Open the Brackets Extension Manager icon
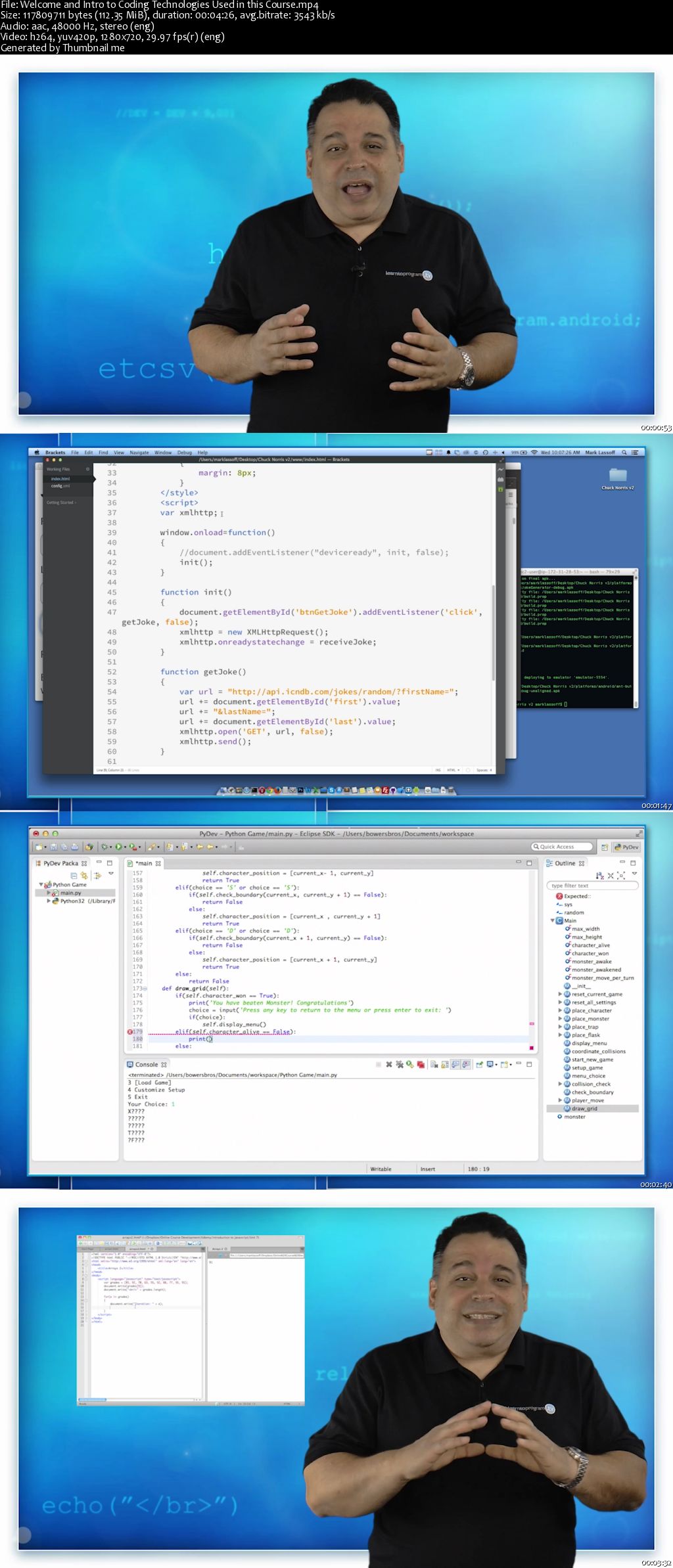The image size is (673, 1568). click(500, 480)
